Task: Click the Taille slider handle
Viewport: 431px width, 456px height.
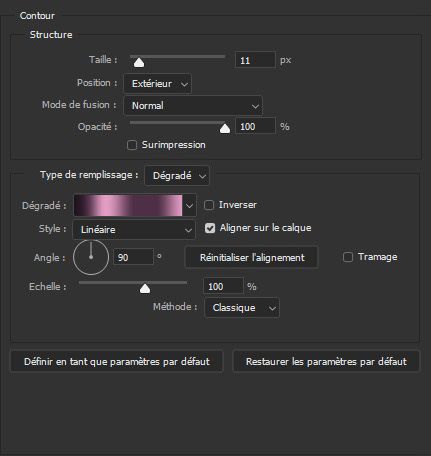Action: 139,62
